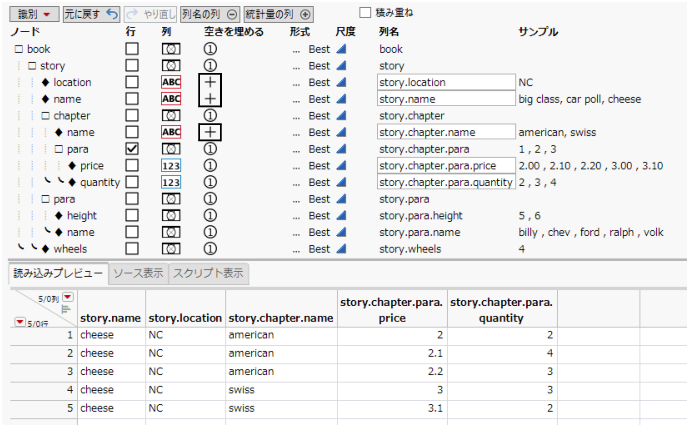
Task: Click the 列名の列 minus button
Action: pyautogui.click(x=210, y=14)
